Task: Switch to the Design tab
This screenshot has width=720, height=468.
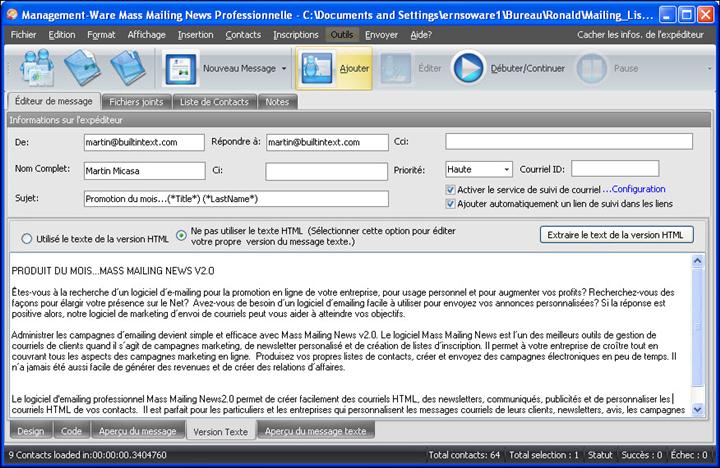Action: (x=31, y=431)
